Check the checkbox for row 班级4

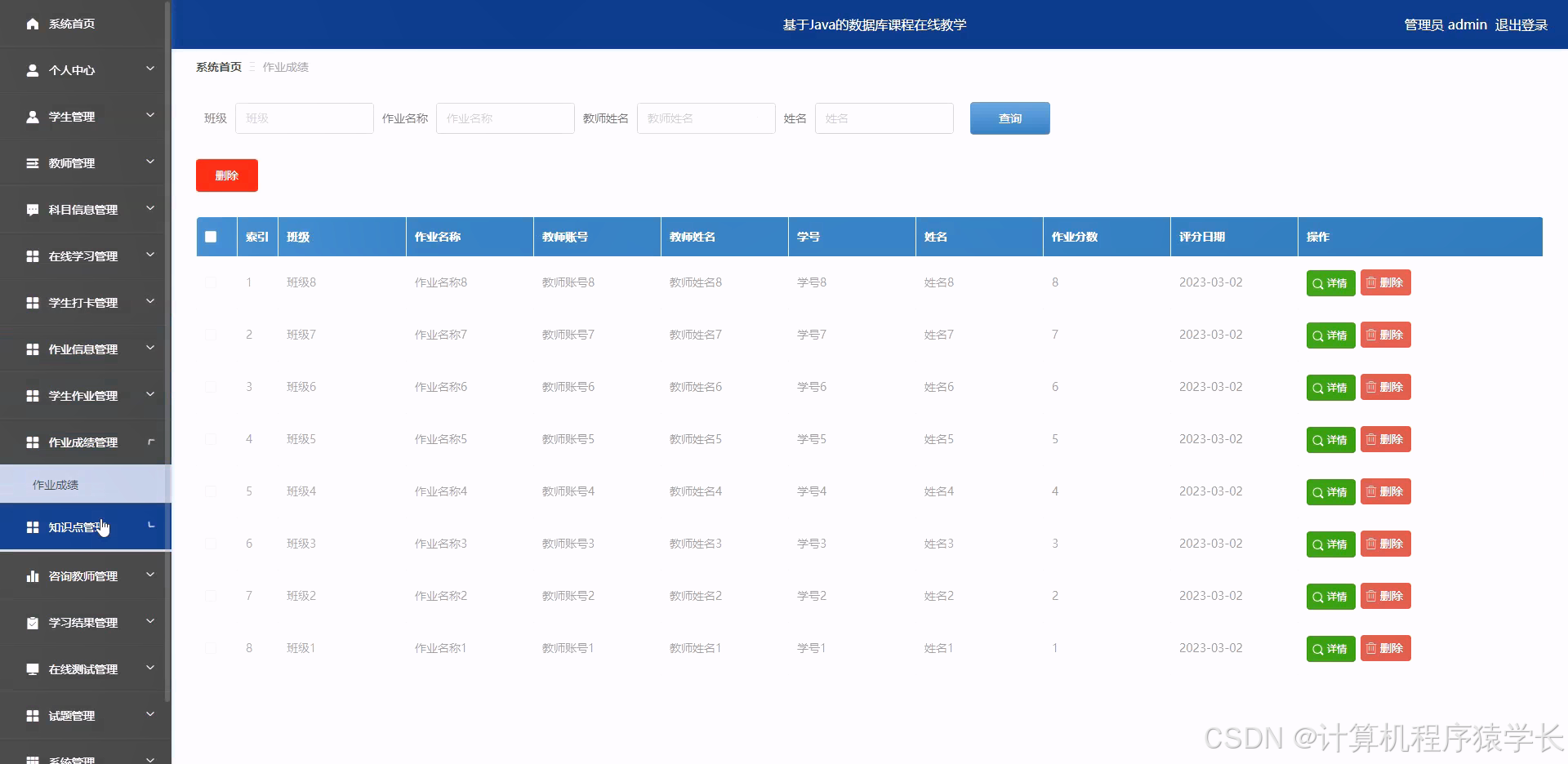click(211, 491)
